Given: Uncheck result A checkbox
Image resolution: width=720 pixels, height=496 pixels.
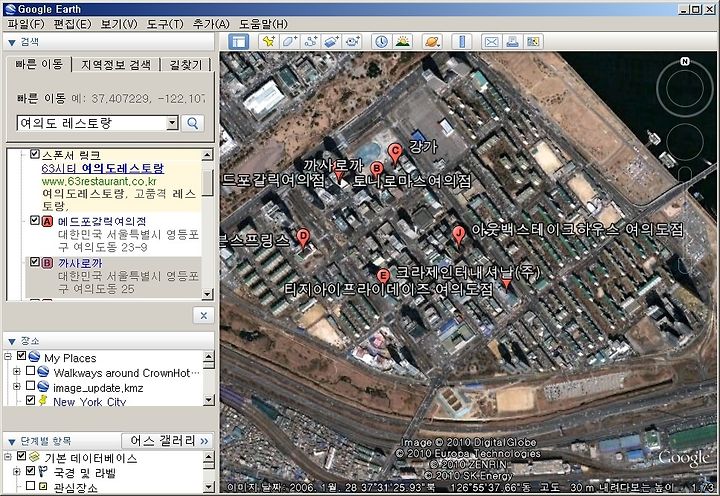Looking at the screenshot, I should click(35, 220).
